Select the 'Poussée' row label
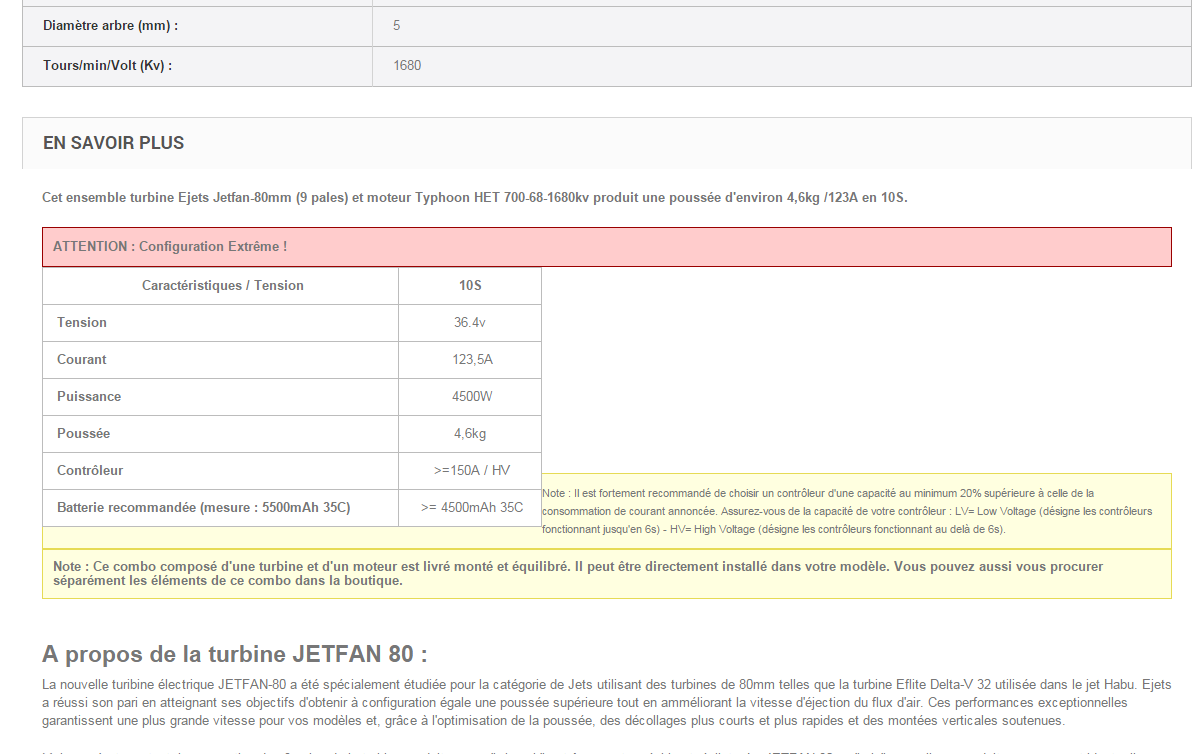1202x754 pixels. pos(84,433)
